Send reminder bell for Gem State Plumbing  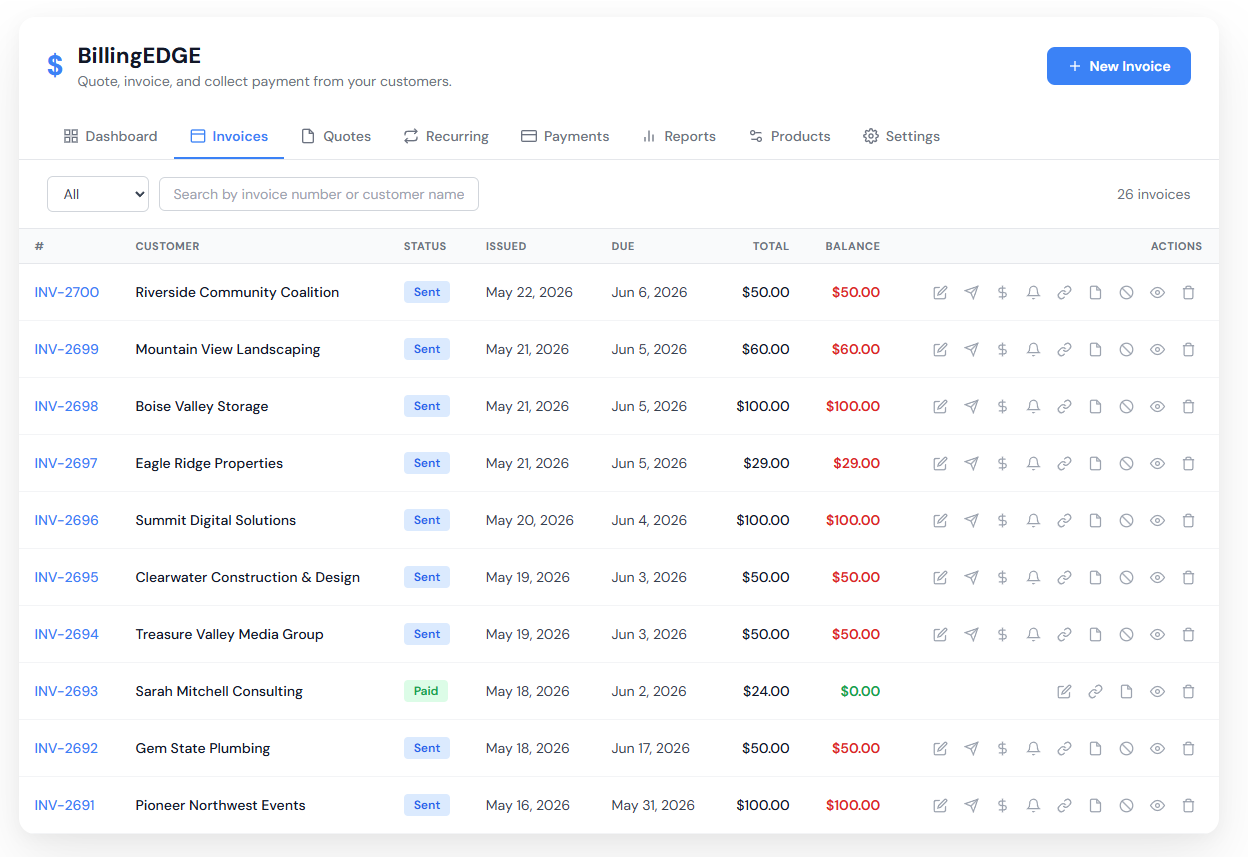(x=1033, y=749)
